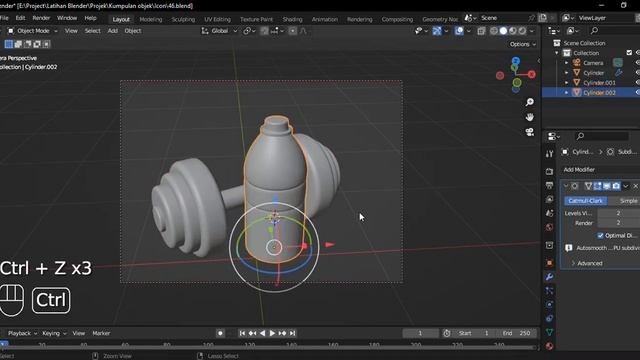Select Catmull-Clark subdivision type
This screenshot has height=360, width=640.
pyautogui.click(x=585, y=201)
